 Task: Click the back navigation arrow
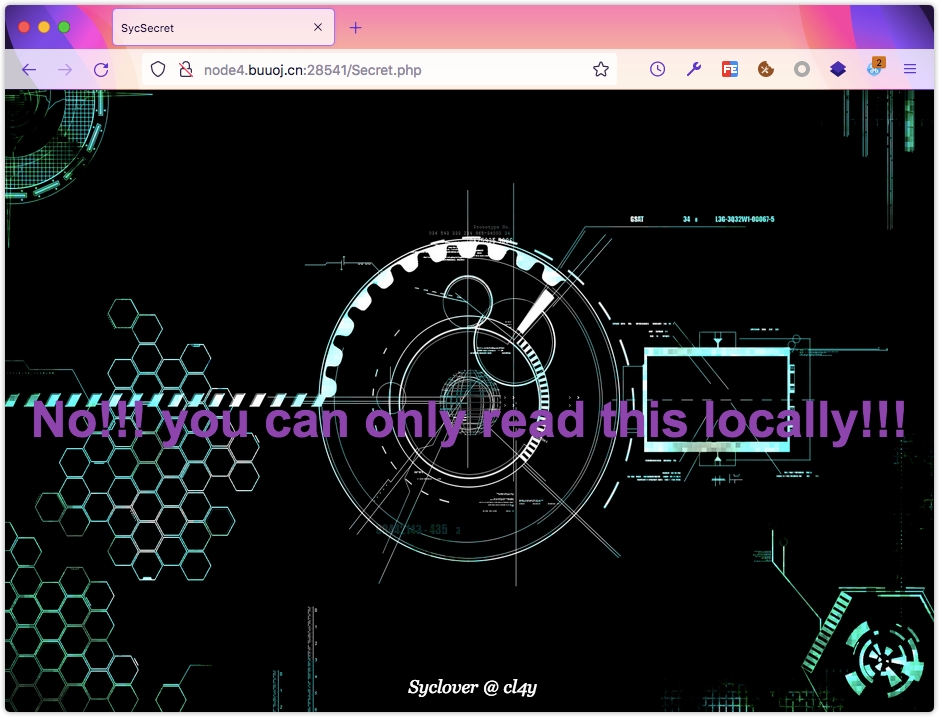(x=29, y=69)
